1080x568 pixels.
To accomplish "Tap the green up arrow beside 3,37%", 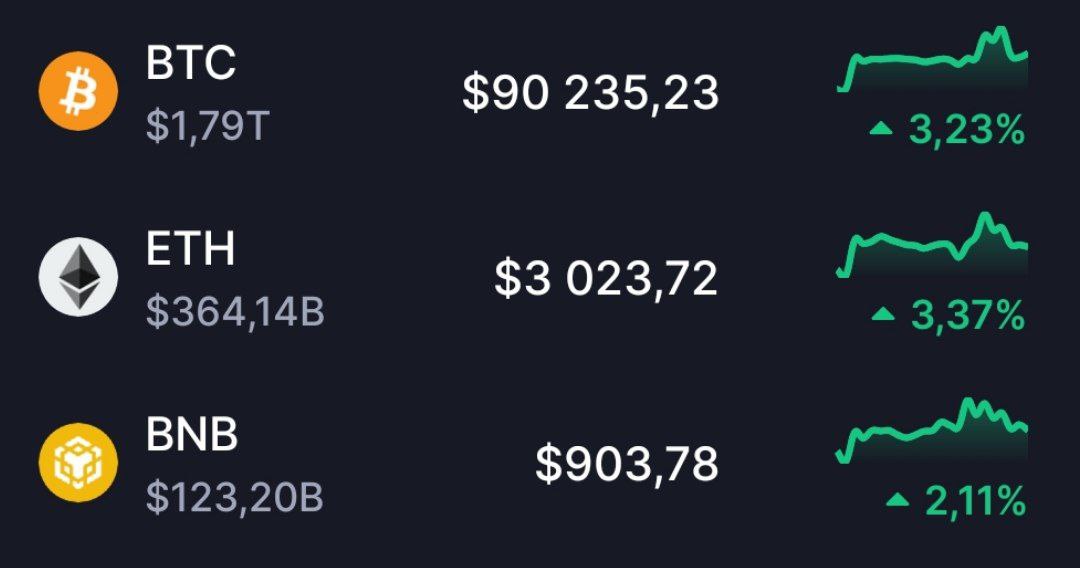I will pos(882,314).
